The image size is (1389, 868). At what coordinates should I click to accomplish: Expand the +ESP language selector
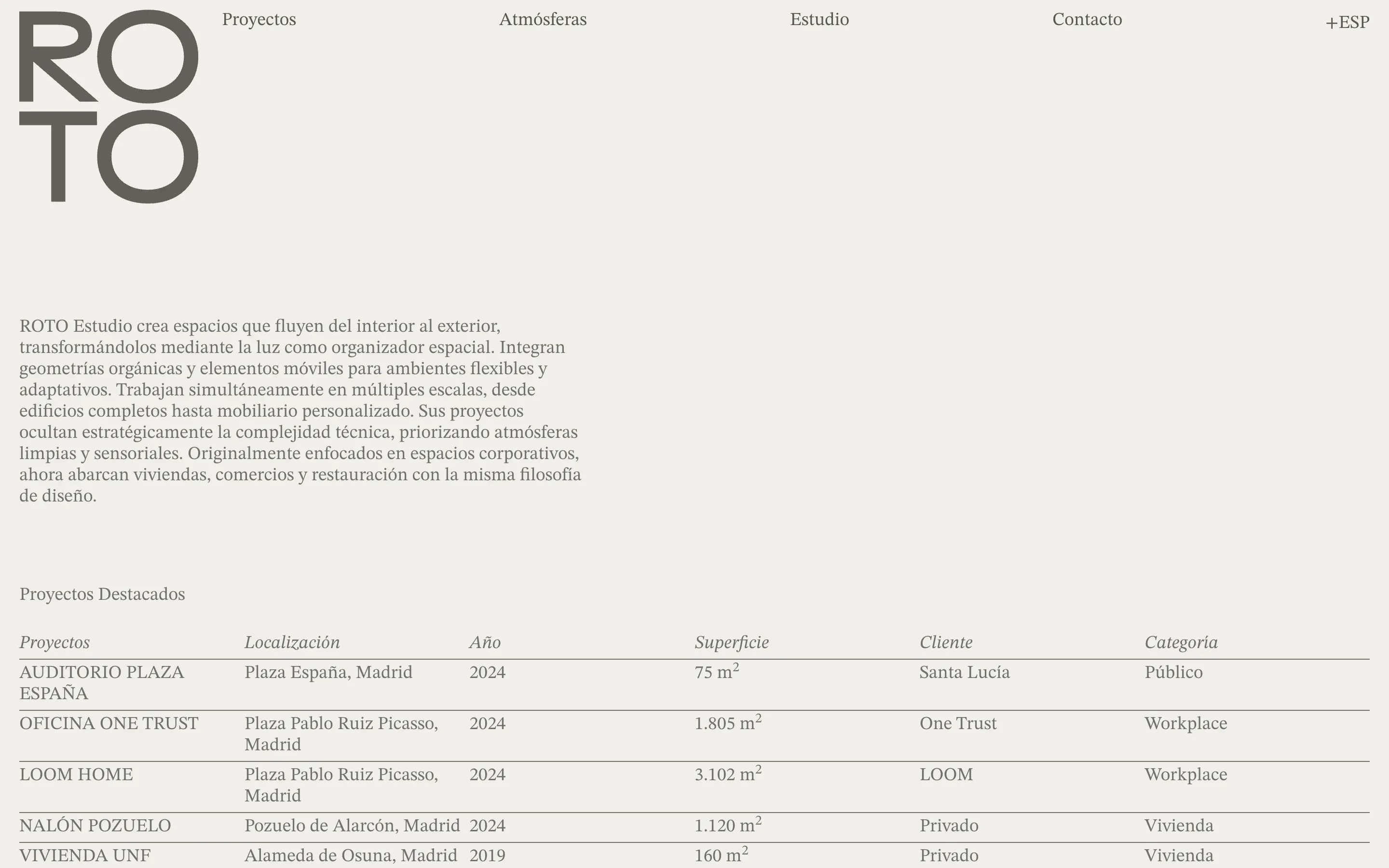1347,22
